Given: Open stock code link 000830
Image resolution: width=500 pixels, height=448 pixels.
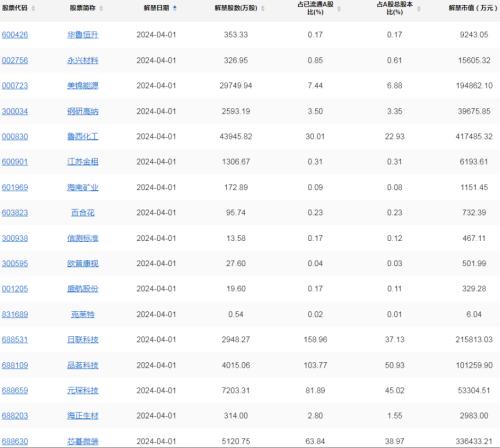Looking at the screenshot, I should pyautogui.click(x=15, y=137).
